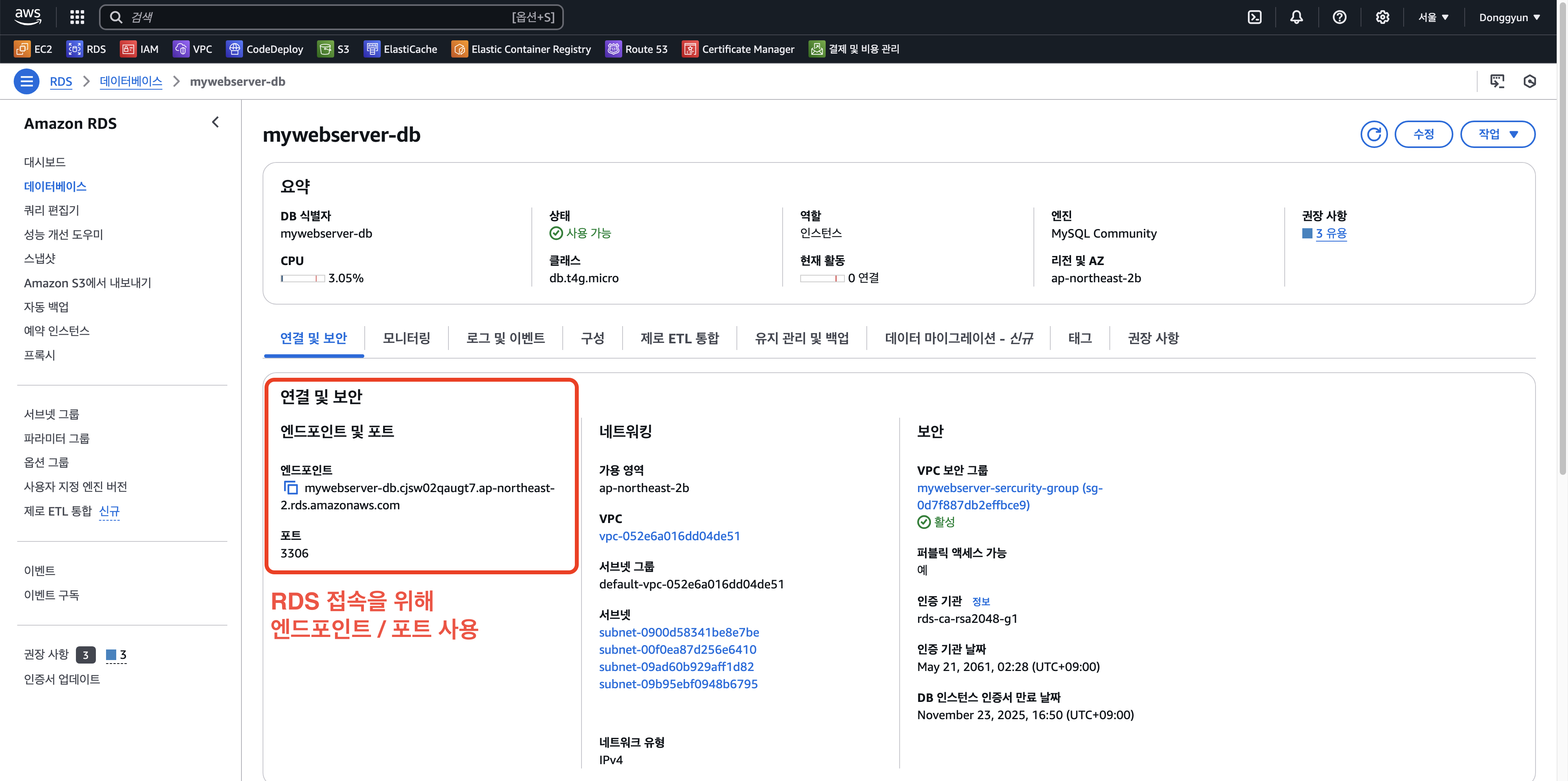Screen dimensions: 1568x781
Task: Open subnet-09b95ebf0948b6795 link
Action: 678,684
